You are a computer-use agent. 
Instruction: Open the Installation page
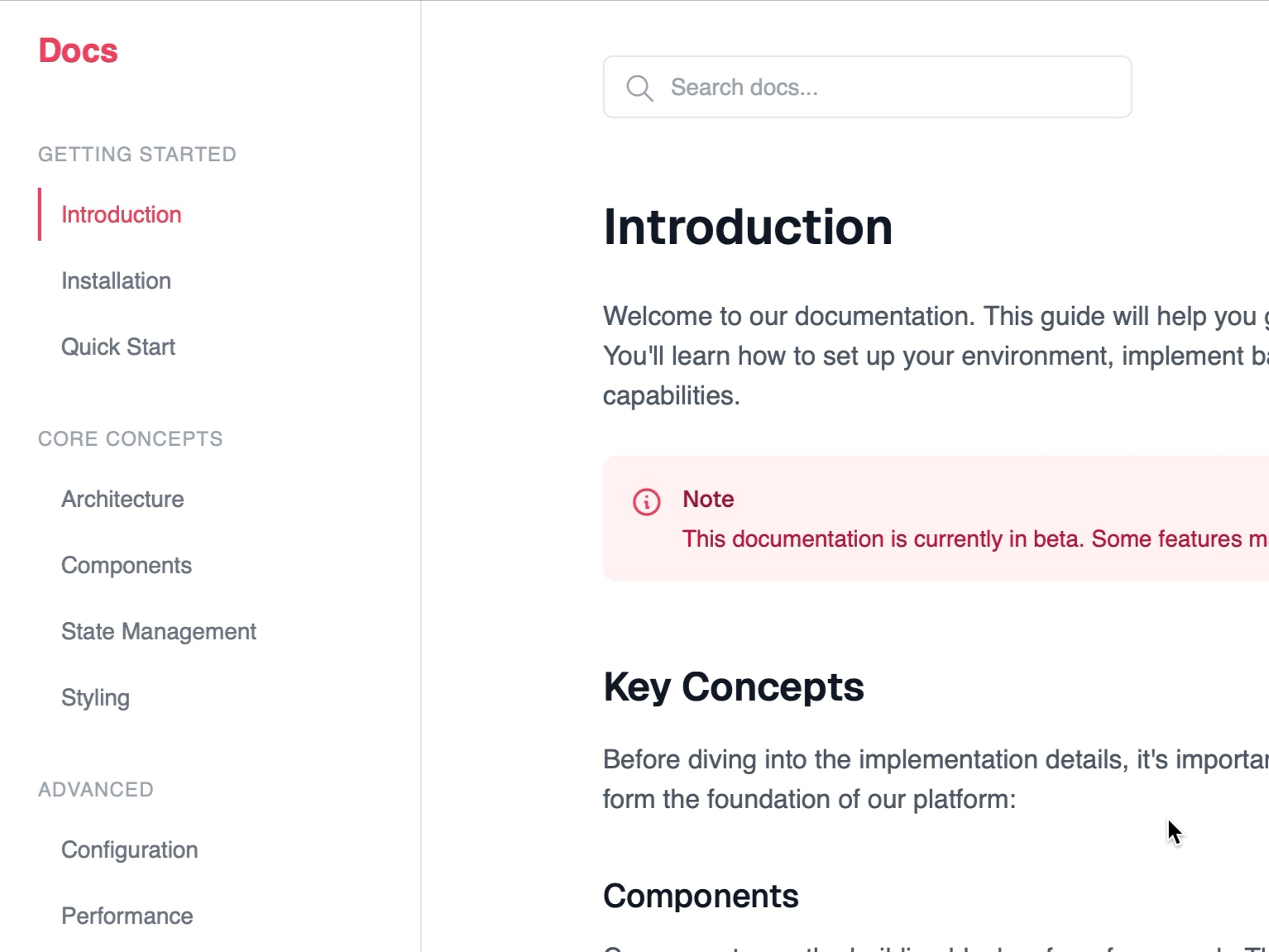pyautogui.click(x=116, y=280)
